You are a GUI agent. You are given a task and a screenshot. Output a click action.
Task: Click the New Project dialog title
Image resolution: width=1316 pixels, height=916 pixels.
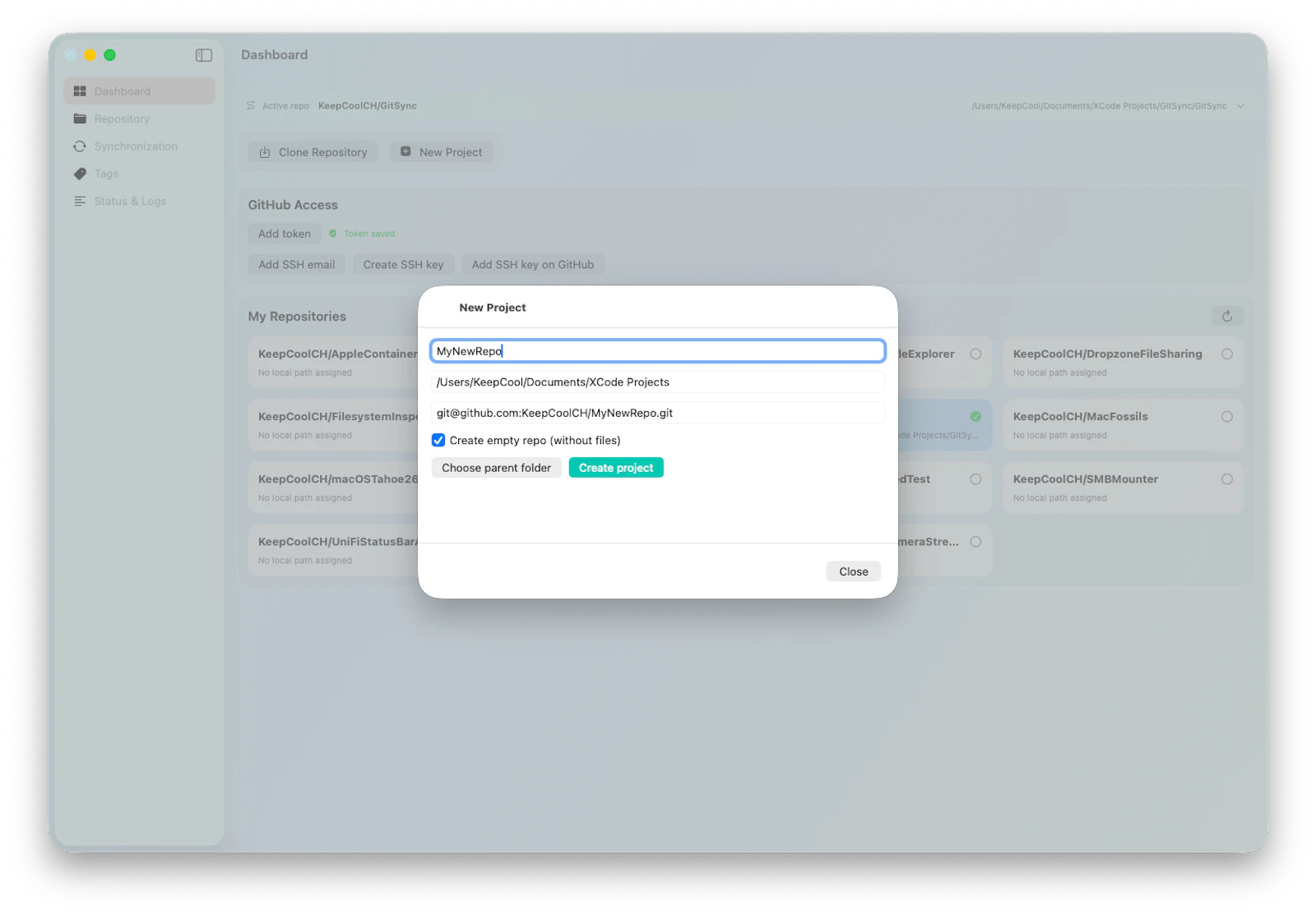tap(493, 308)
